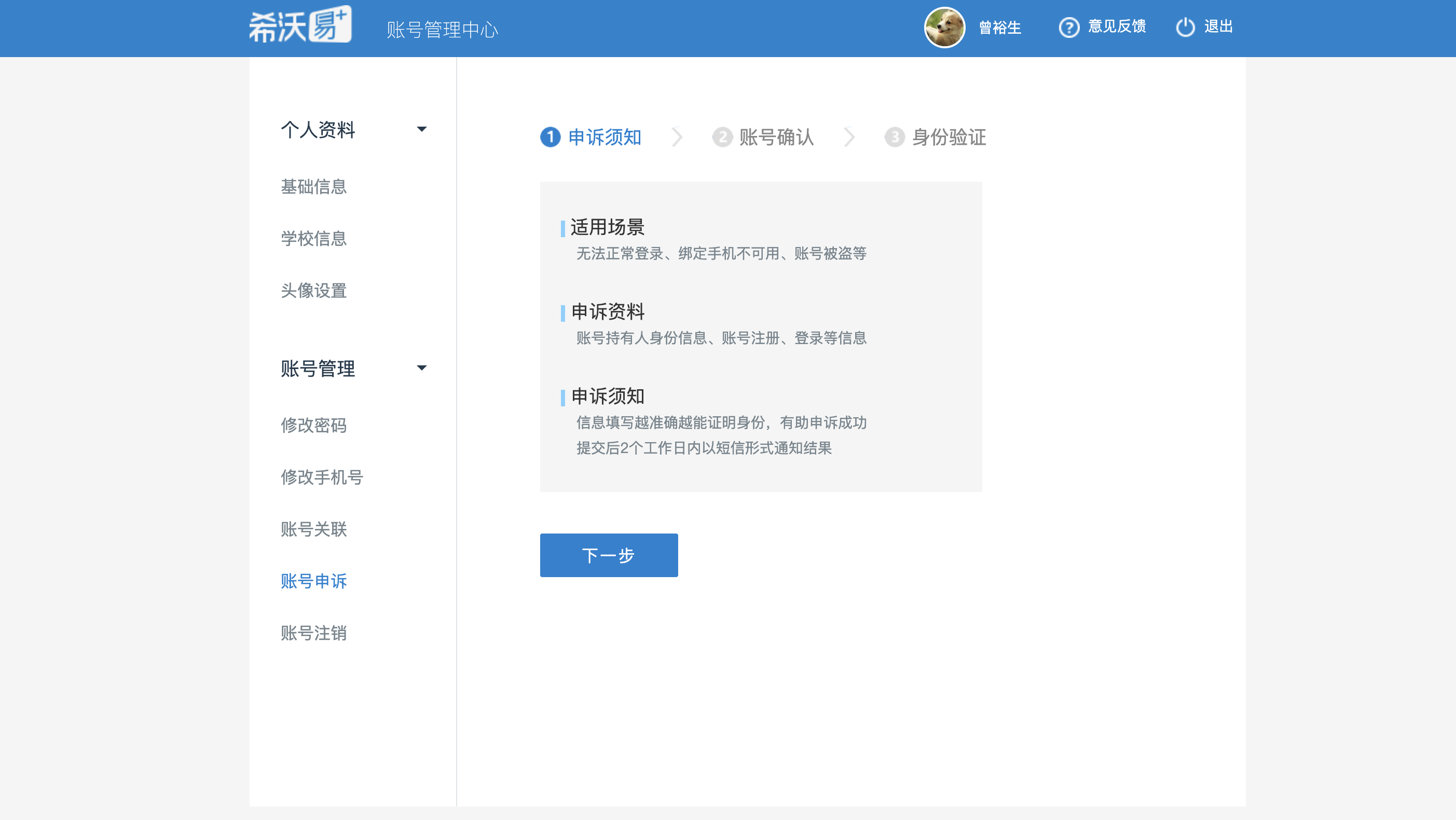Open 修改密码 in sidebar

pyautogui.click(x=314, y=425)
